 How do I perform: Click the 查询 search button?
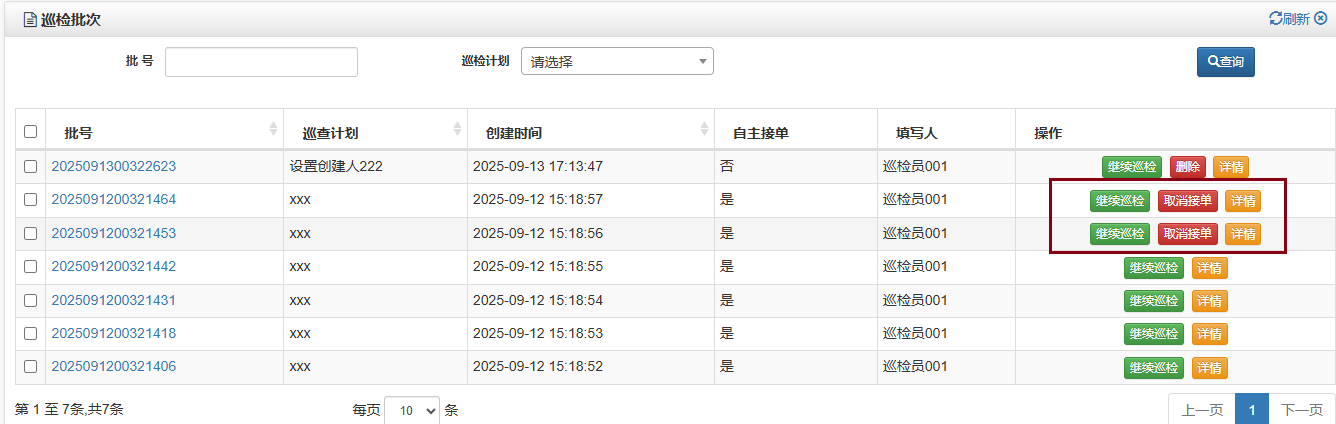[1225, 62]
